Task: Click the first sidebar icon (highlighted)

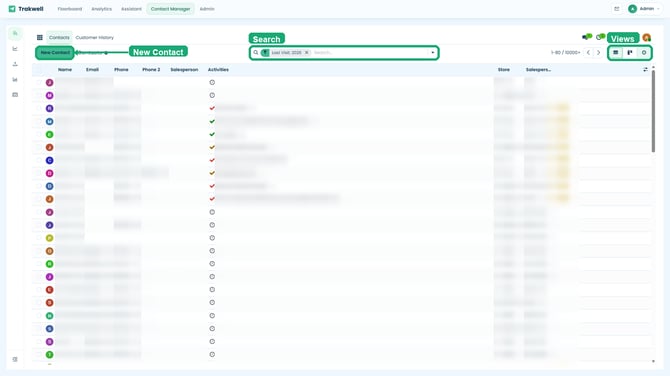Action: pyautogui.click(x=15, y=33)
